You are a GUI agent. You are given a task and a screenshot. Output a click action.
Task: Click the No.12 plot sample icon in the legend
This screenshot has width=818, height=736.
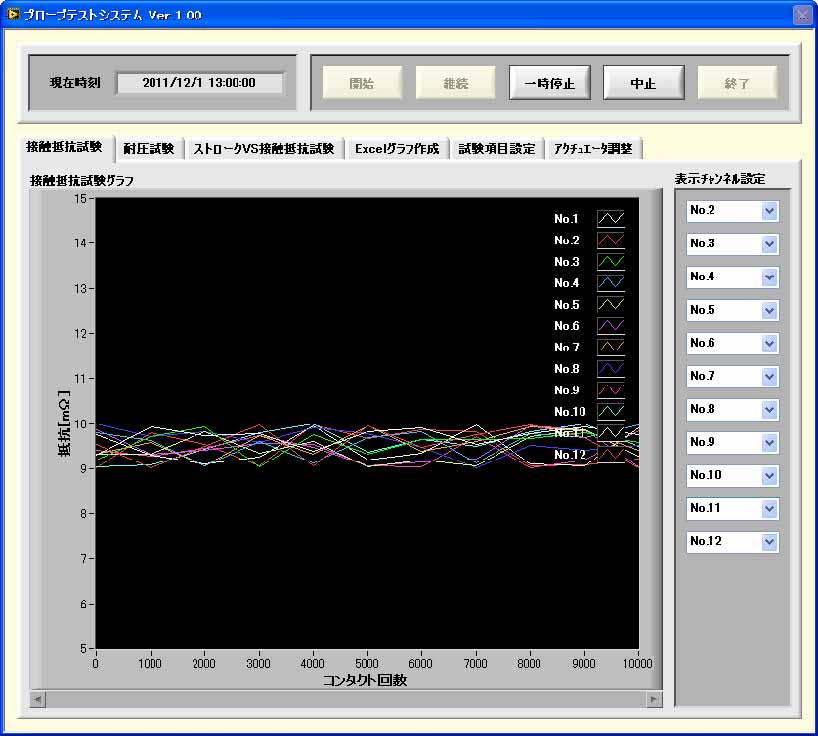click(x=611, y=454)
